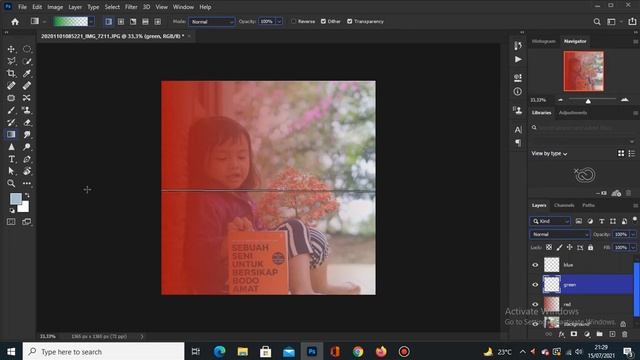Screen dimensions: 640x360
Task: Create a new layer group
Action: (x=599, y=334)
